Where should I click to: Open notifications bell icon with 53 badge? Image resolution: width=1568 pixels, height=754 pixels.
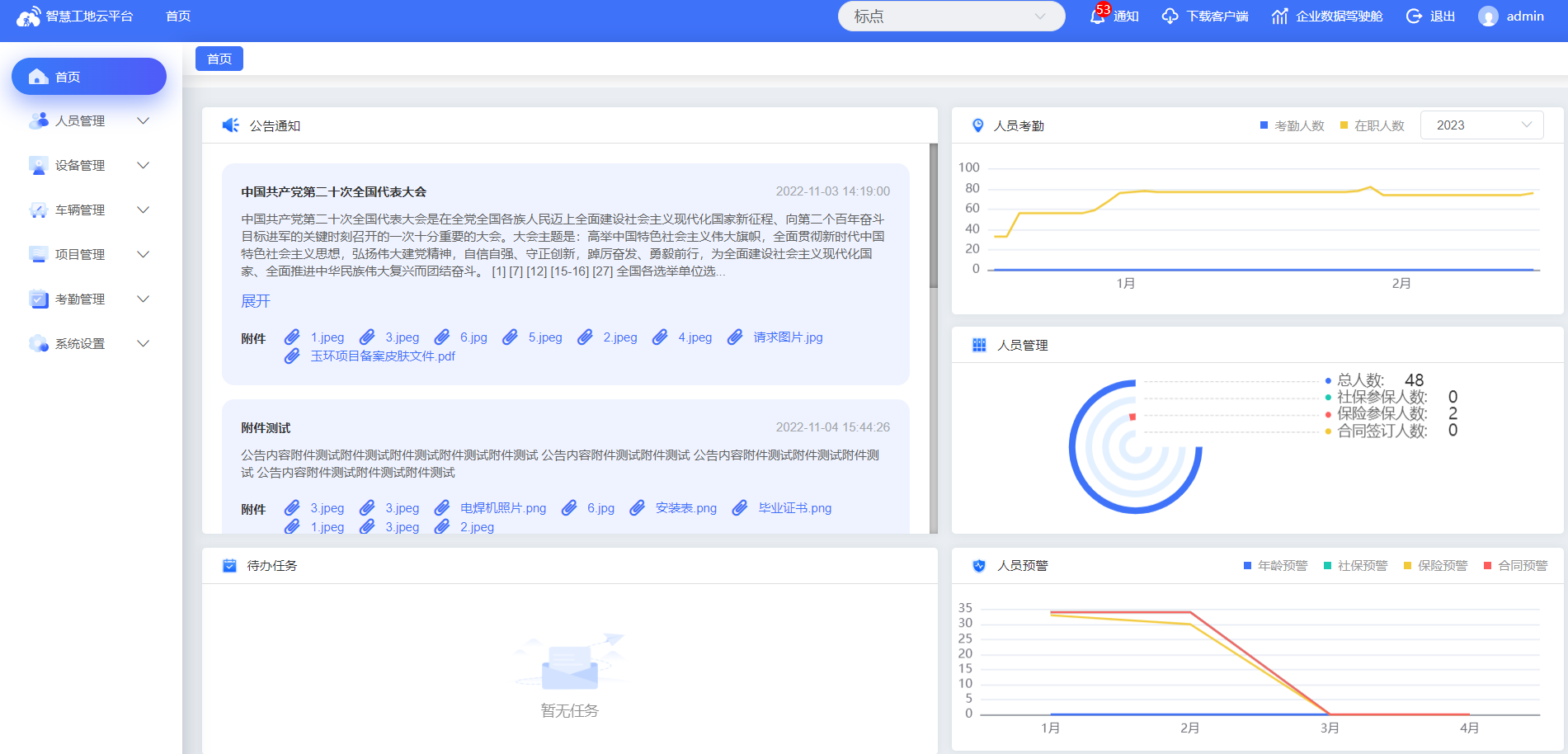1099,15
